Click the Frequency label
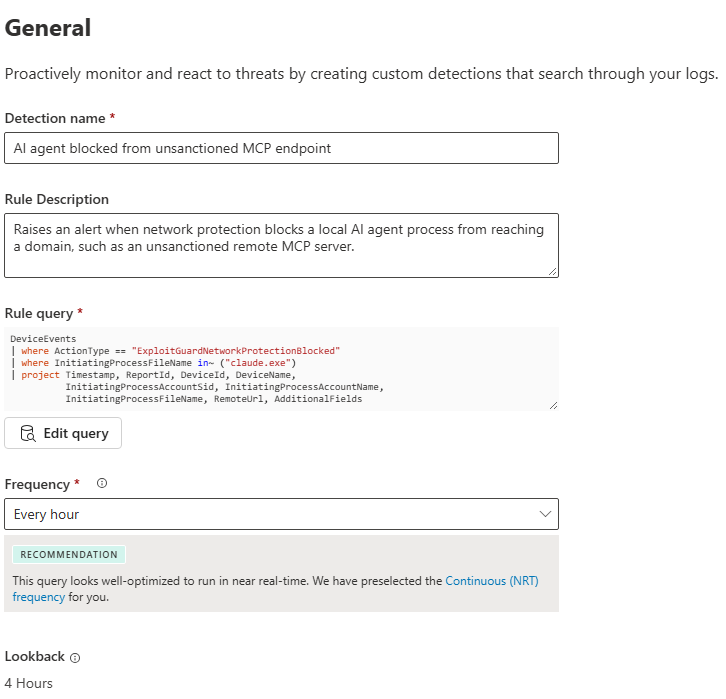This screenshot has width=726, height=699. [x=37, y=484]
